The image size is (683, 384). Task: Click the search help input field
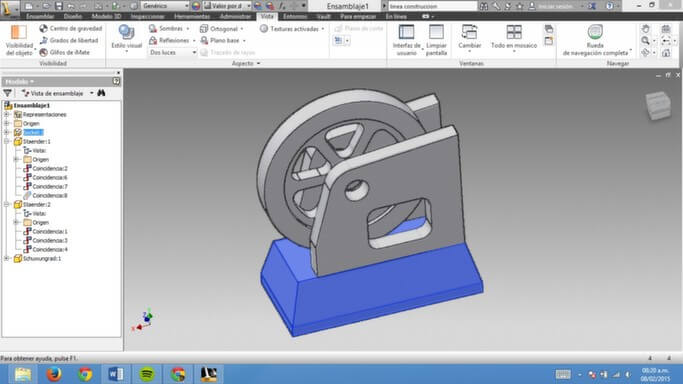point(432,6)
